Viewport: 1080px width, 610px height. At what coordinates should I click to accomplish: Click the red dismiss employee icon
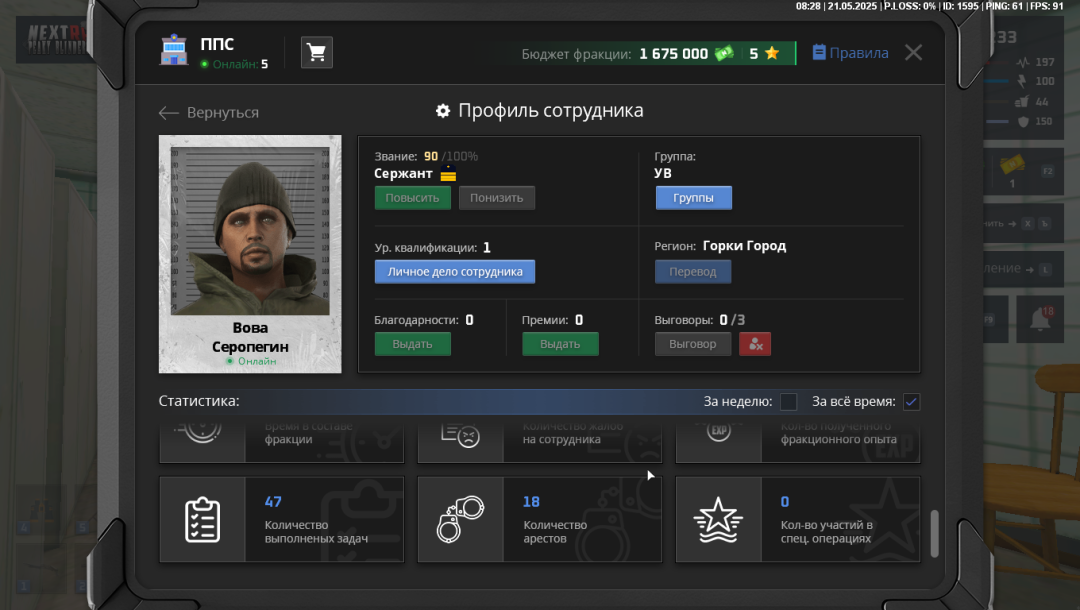click(755, 344)
